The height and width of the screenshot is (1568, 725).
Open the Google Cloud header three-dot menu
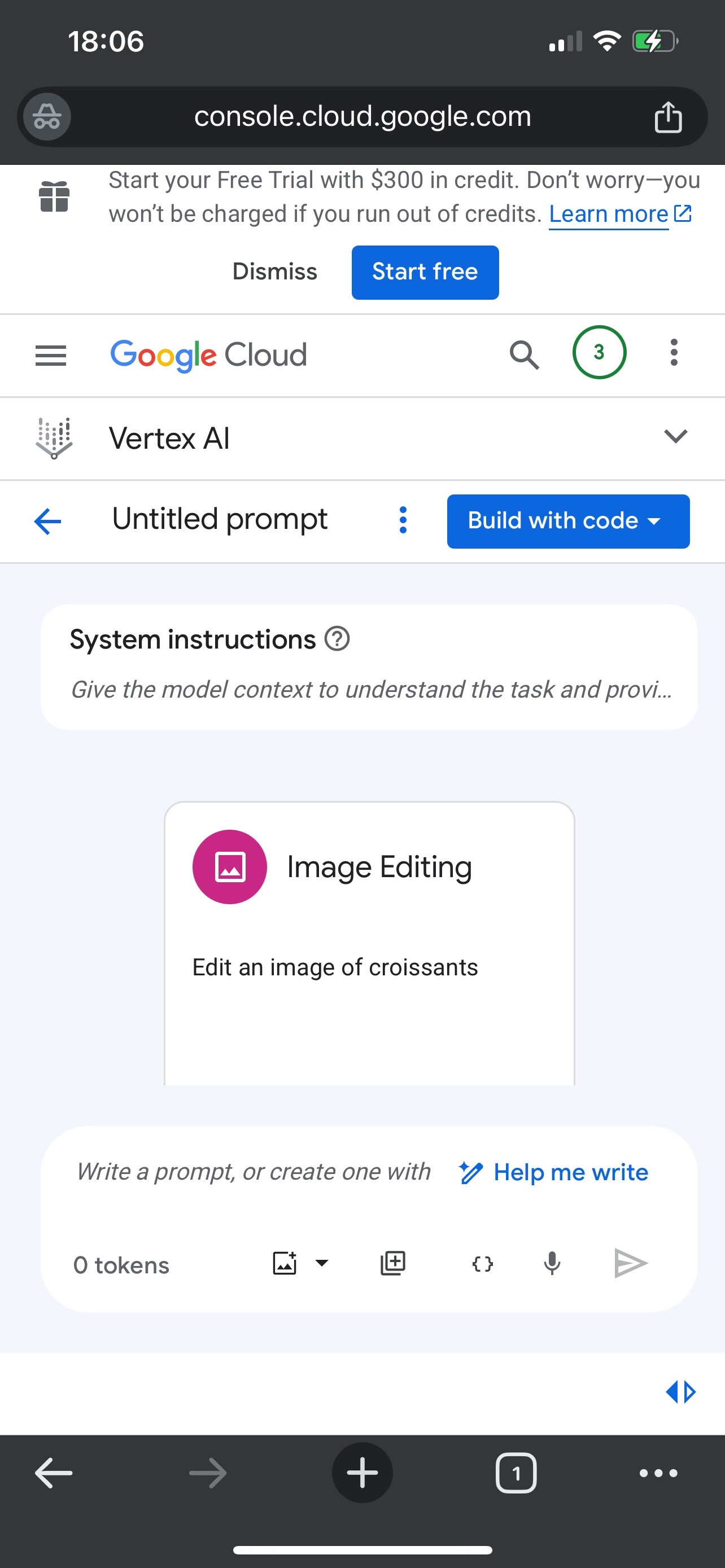[x=673, y=353]
